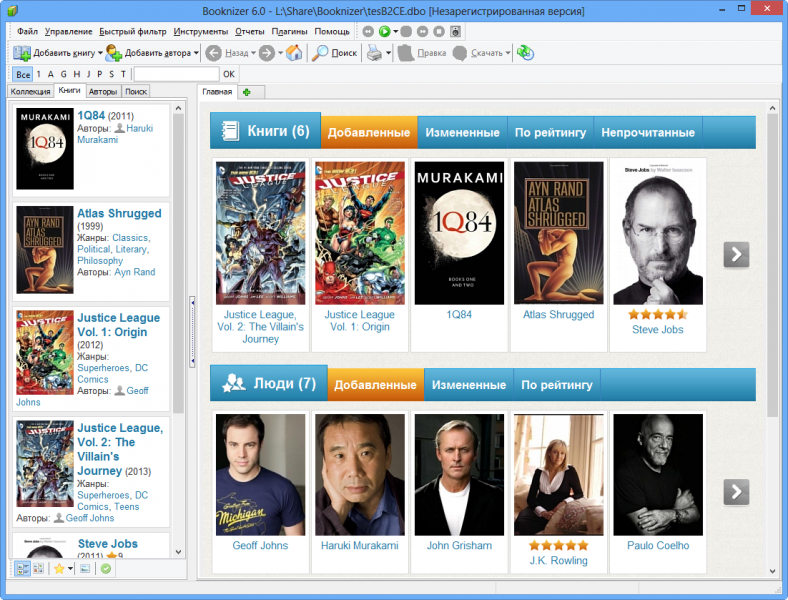This screenshot has width=788, height=600.
Task: Add a new tab with the green plus icon
Action: pyautogui.click(x=247, y=92)
